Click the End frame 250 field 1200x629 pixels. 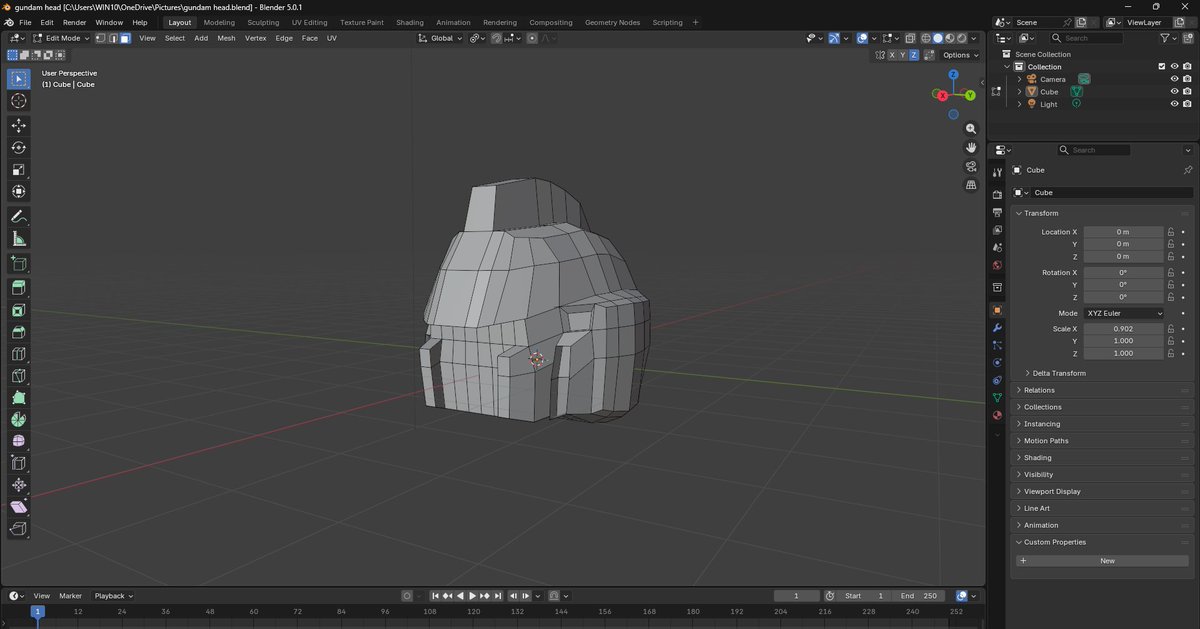(x=920, y=596)
